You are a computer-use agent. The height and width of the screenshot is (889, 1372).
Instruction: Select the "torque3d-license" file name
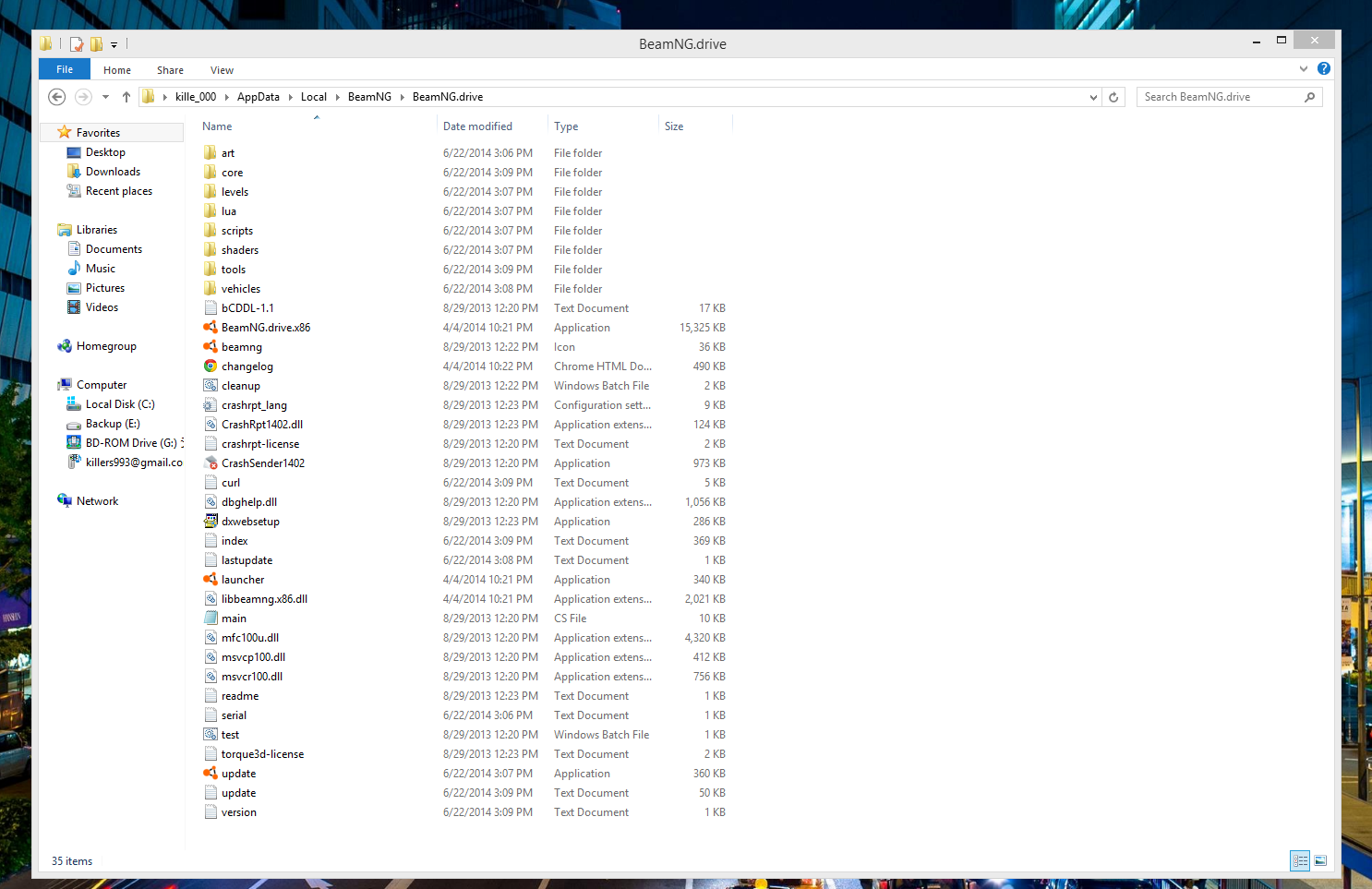coord(262,754)
